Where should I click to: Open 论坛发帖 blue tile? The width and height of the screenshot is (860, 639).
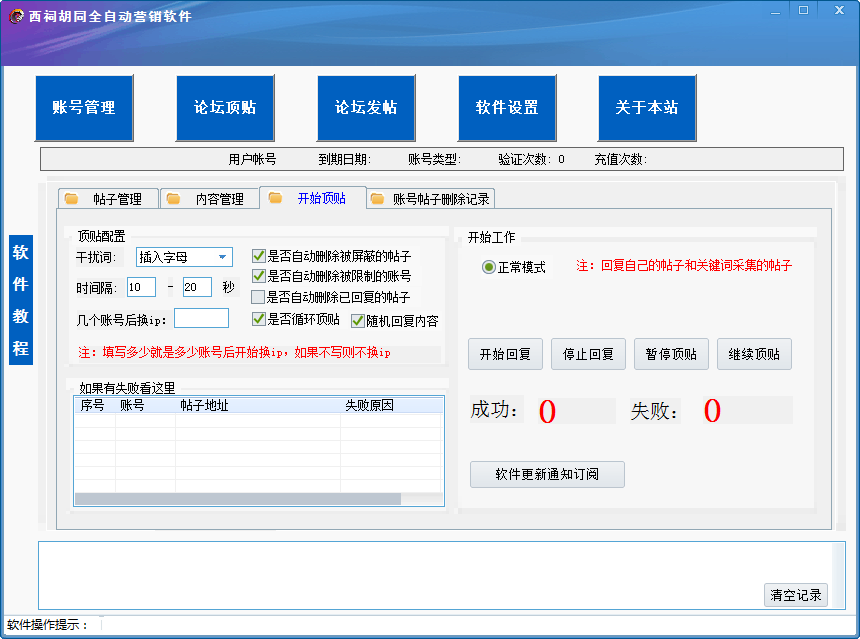pyautogui.click(x=366, y=108)
